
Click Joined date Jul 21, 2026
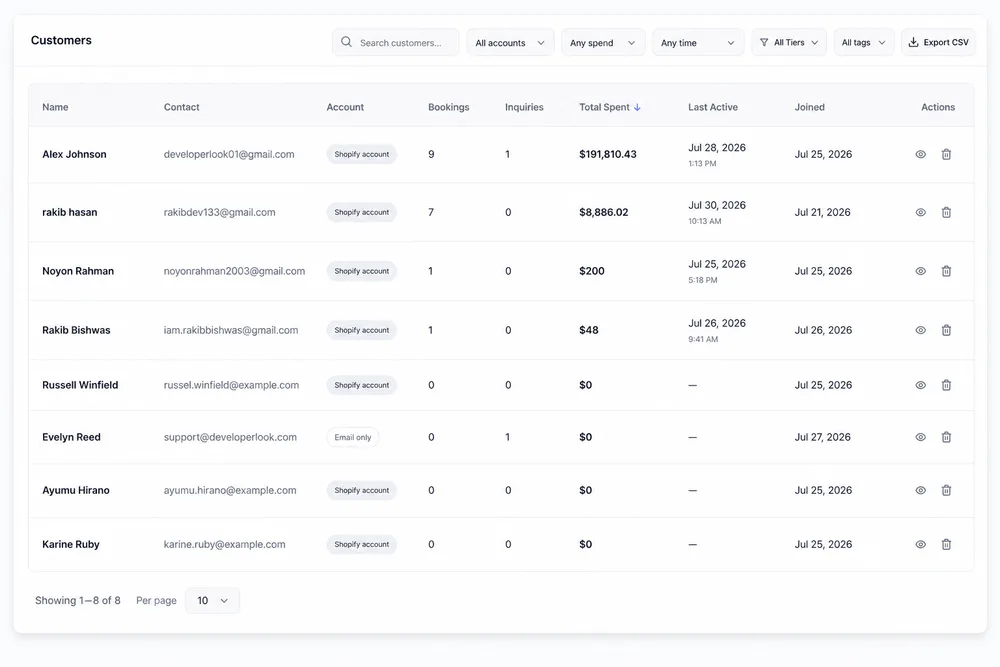[822, 212]
